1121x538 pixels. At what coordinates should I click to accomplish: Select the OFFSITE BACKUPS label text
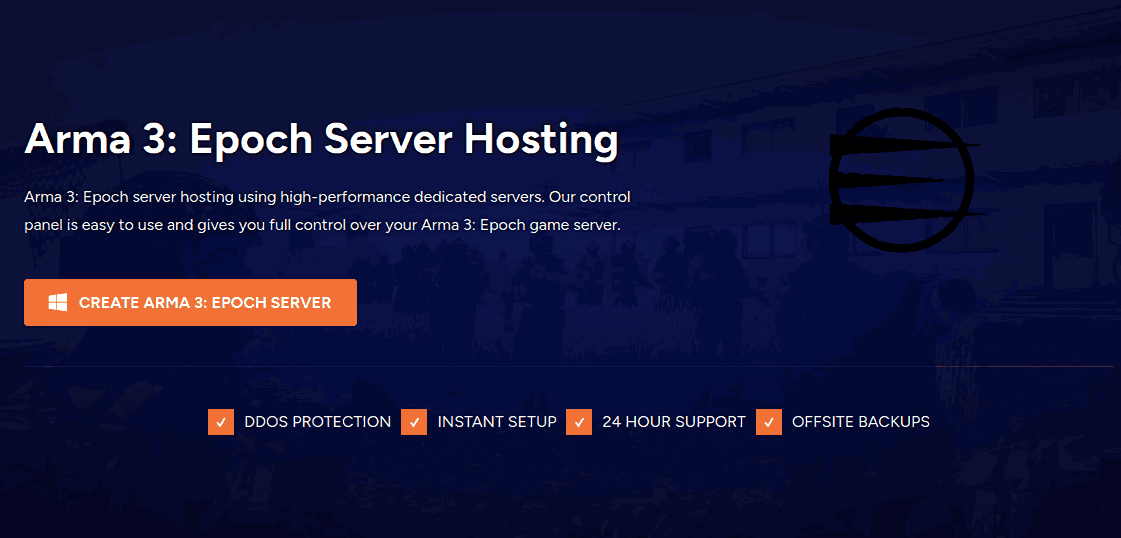click(x=860, y=422)
